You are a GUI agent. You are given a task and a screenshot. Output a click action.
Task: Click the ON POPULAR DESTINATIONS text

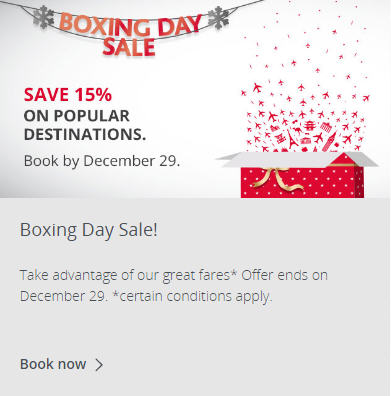coord(85,125)
